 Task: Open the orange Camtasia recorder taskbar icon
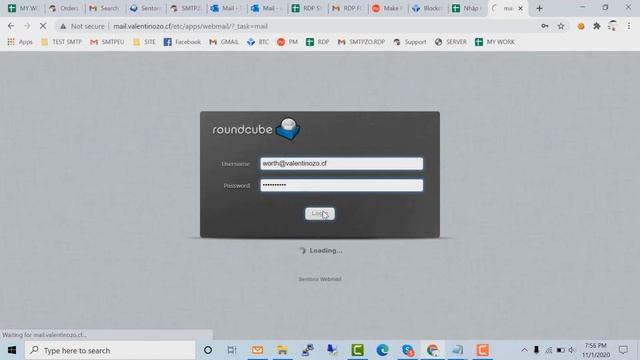click(482, 350)
